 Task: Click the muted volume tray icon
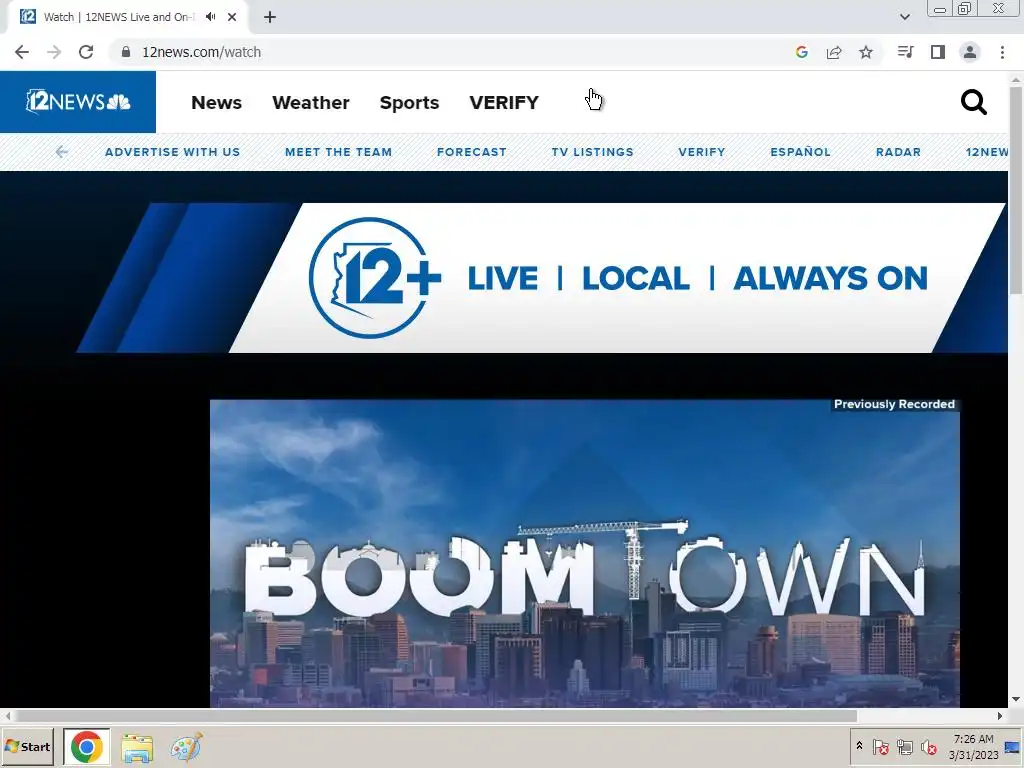928,746
